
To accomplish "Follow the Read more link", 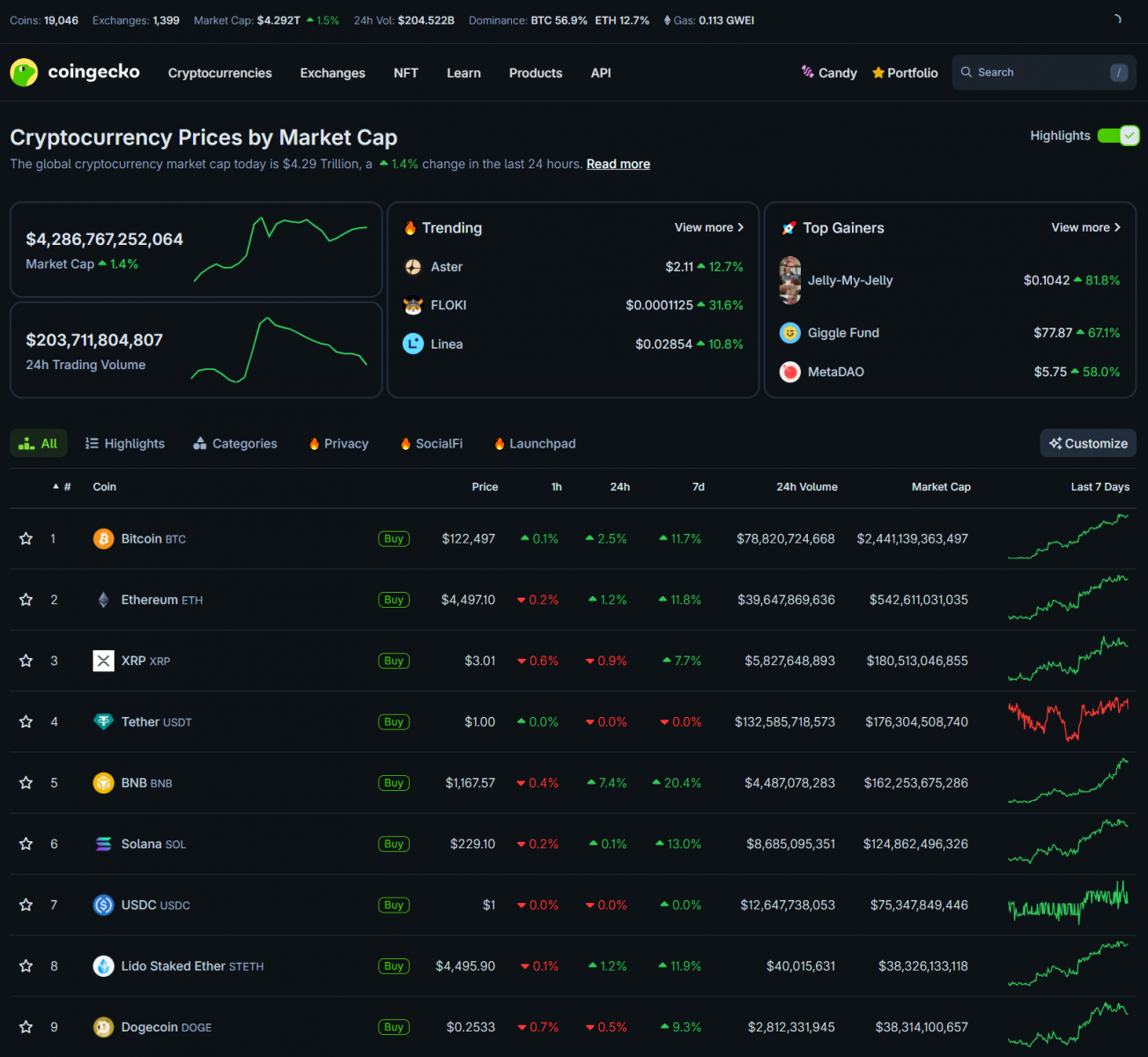I will [x=618, y=164].
